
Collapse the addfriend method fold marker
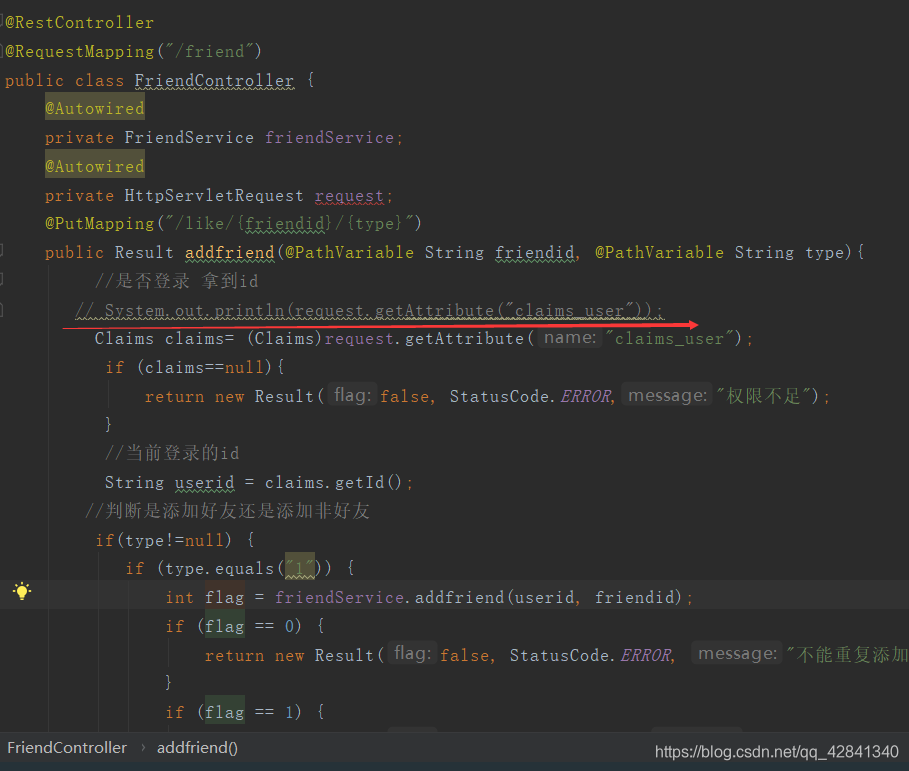[2, 250]
